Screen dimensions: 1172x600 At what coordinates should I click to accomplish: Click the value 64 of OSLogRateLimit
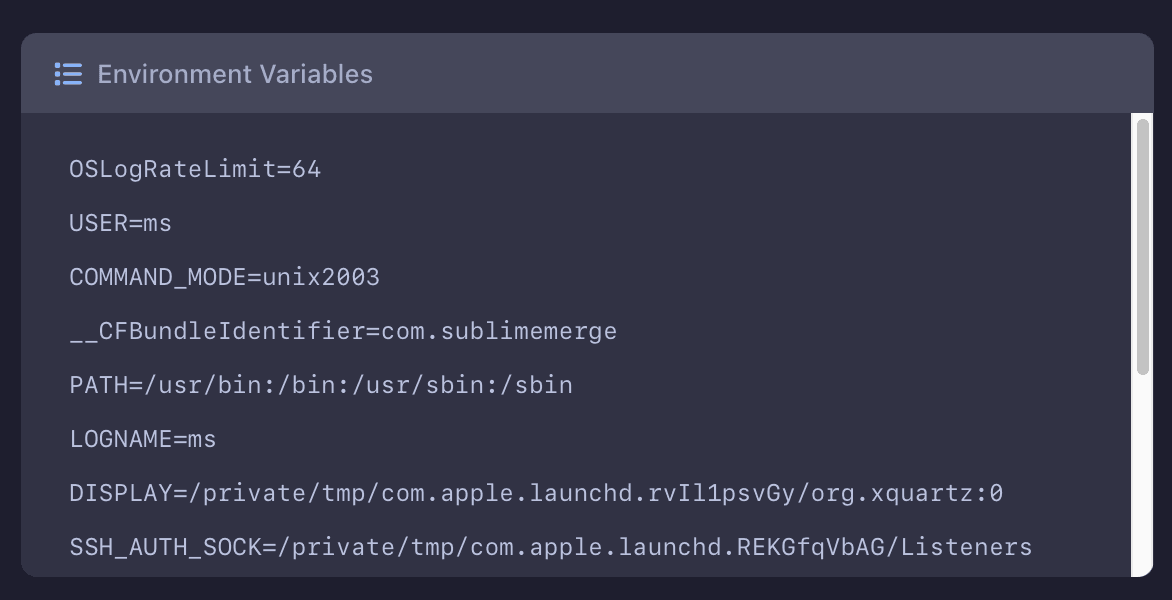tap(307, 170)
